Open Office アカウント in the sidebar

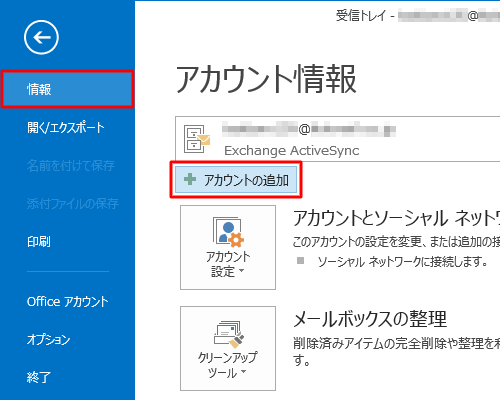(67, 302)
